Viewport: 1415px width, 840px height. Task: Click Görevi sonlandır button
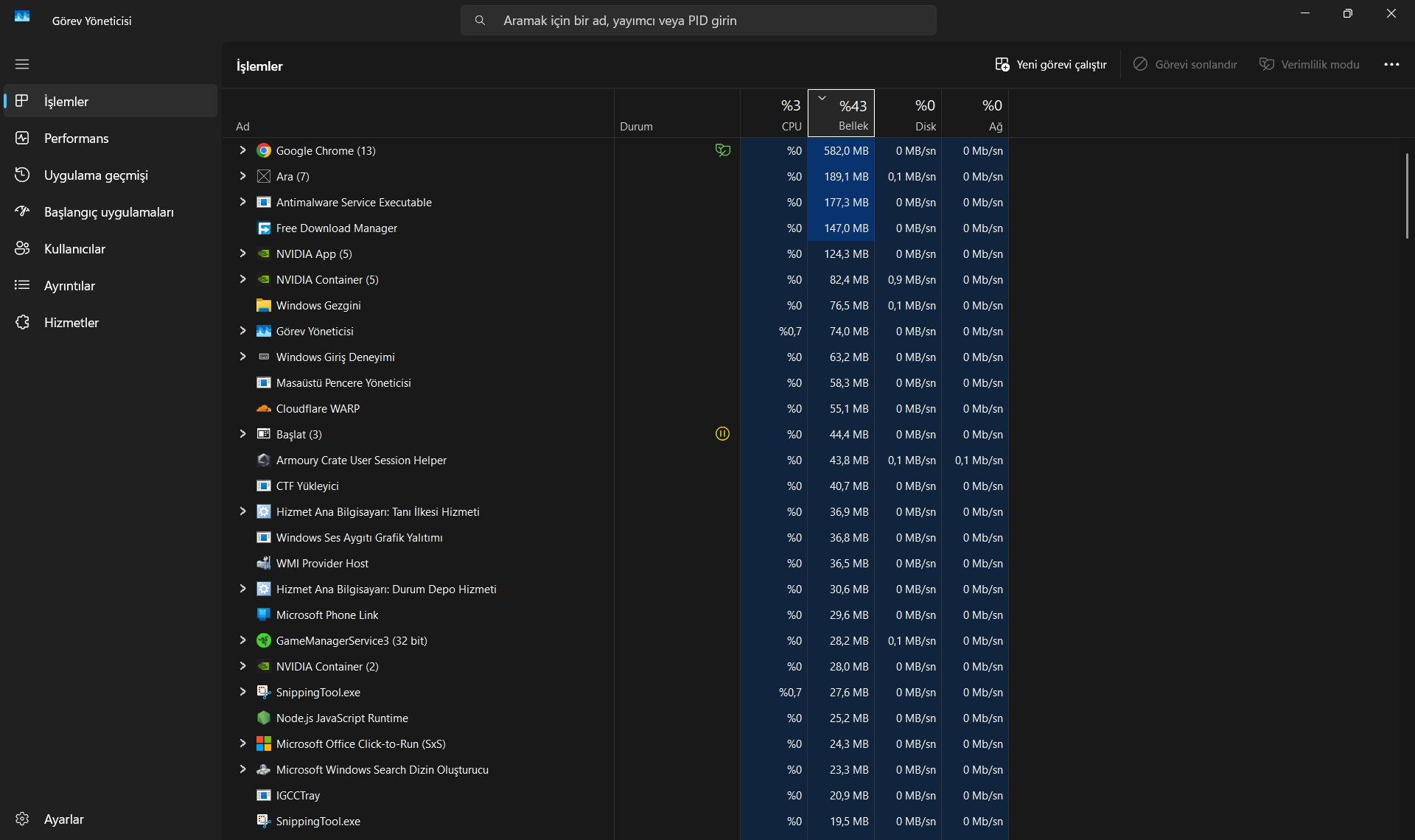[1185, 65]
